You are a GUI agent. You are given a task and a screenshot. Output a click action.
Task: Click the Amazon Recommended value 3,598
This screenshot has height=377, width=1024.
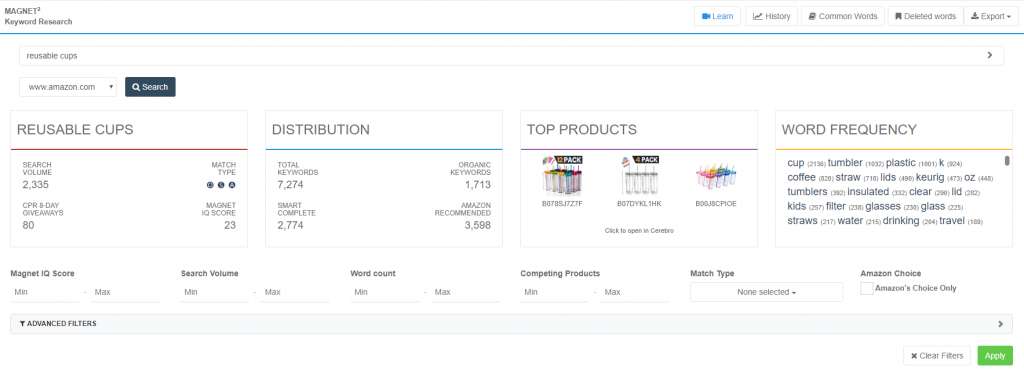pos(477,225)
